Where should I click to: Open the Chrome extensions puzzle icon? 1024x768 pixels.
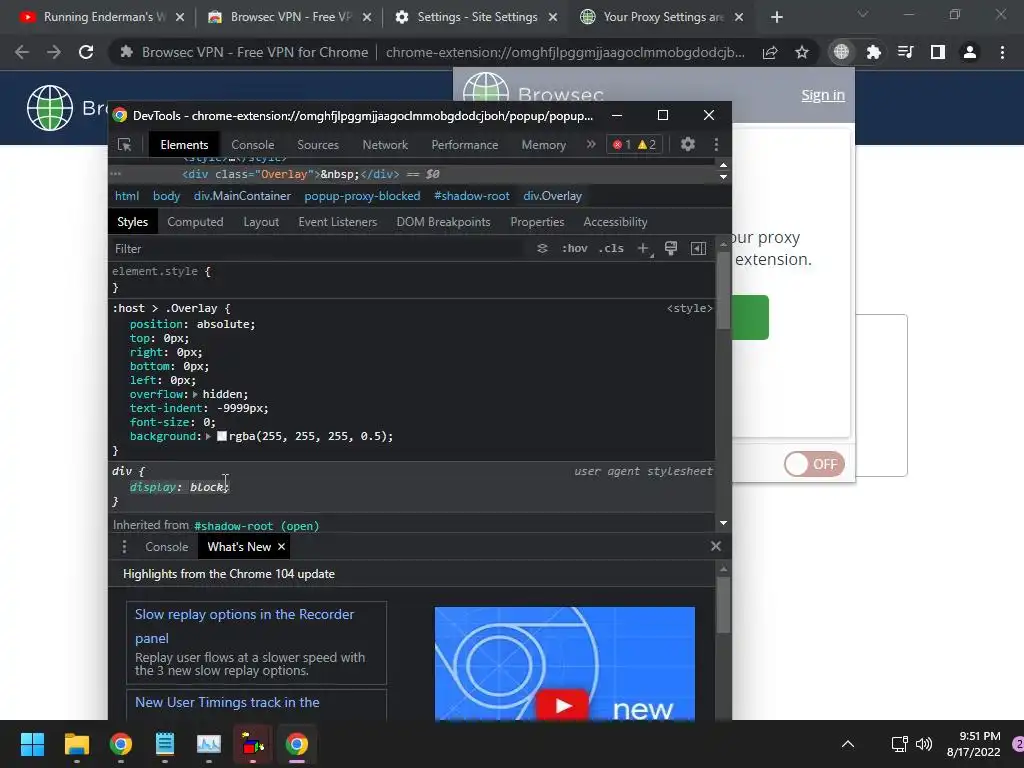click(x=873, y=52)
